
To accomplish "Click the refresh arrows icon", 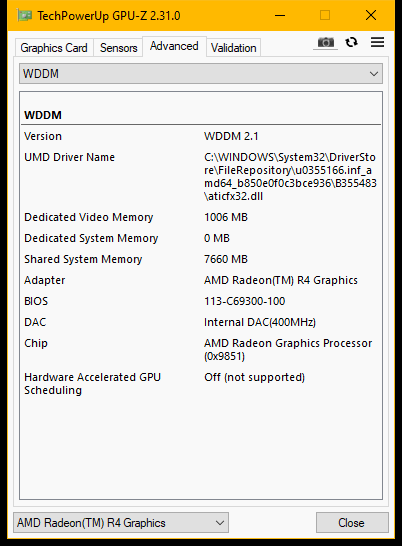I will coord(351,42).
